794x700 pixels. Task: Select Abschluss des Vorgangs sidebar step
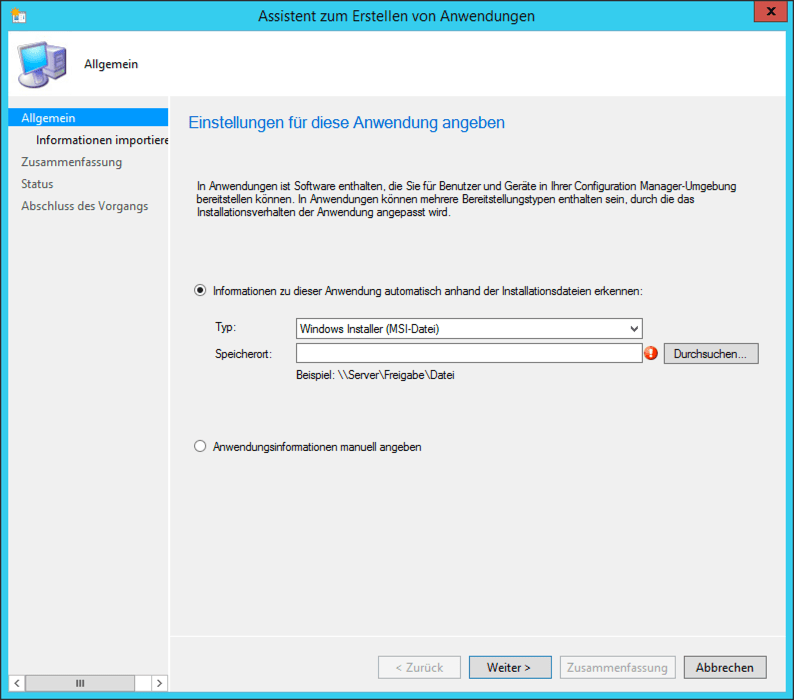pyautogui.click(x=85, y=206)
